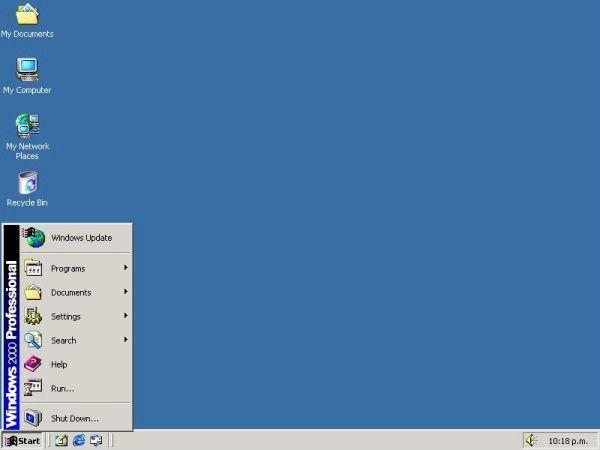Screen dimensions: 600x450
Task: Click the volume speaker tray icon
Action: [x=531, y=440]
